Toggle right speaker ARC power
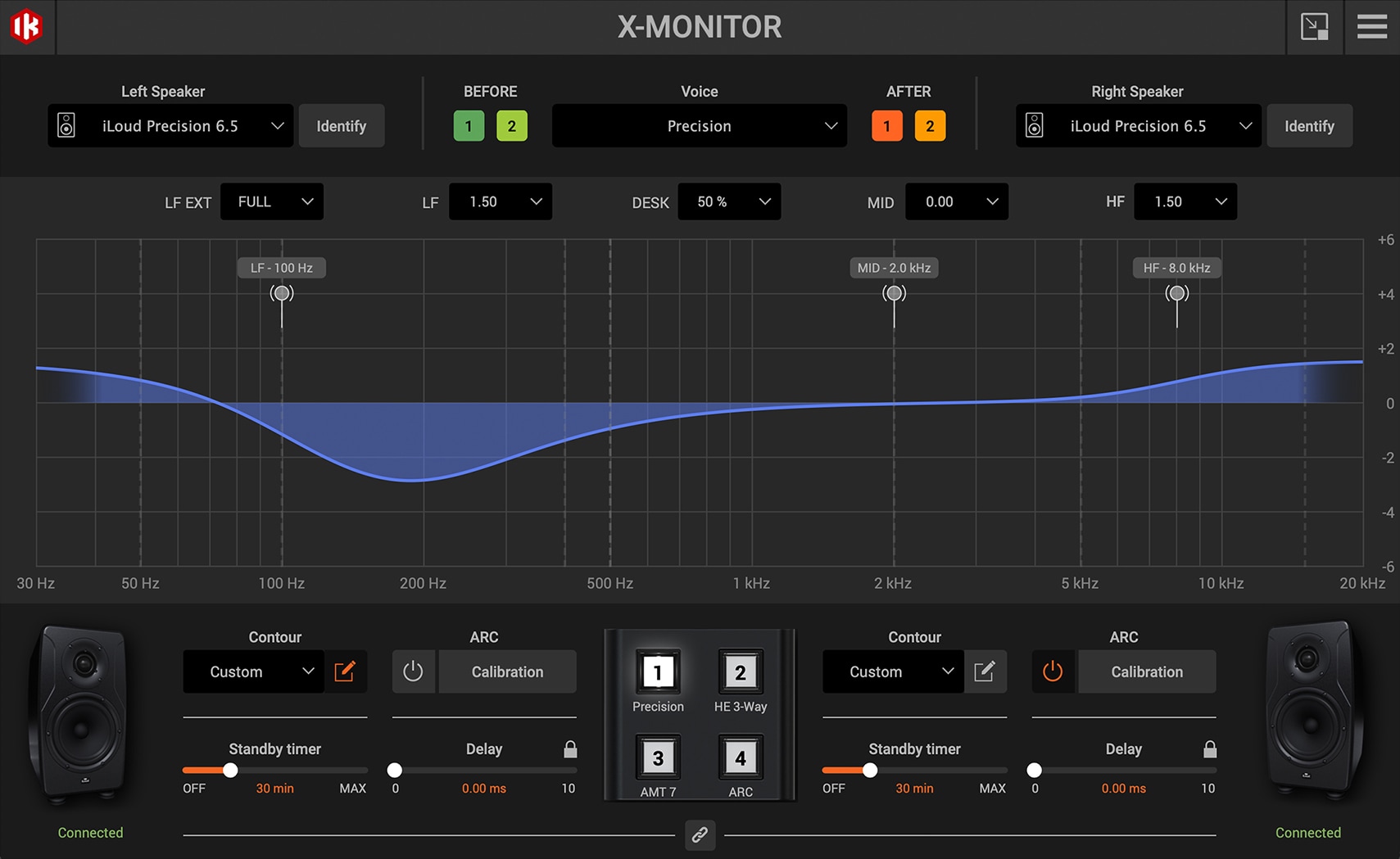 (1053, 671)
